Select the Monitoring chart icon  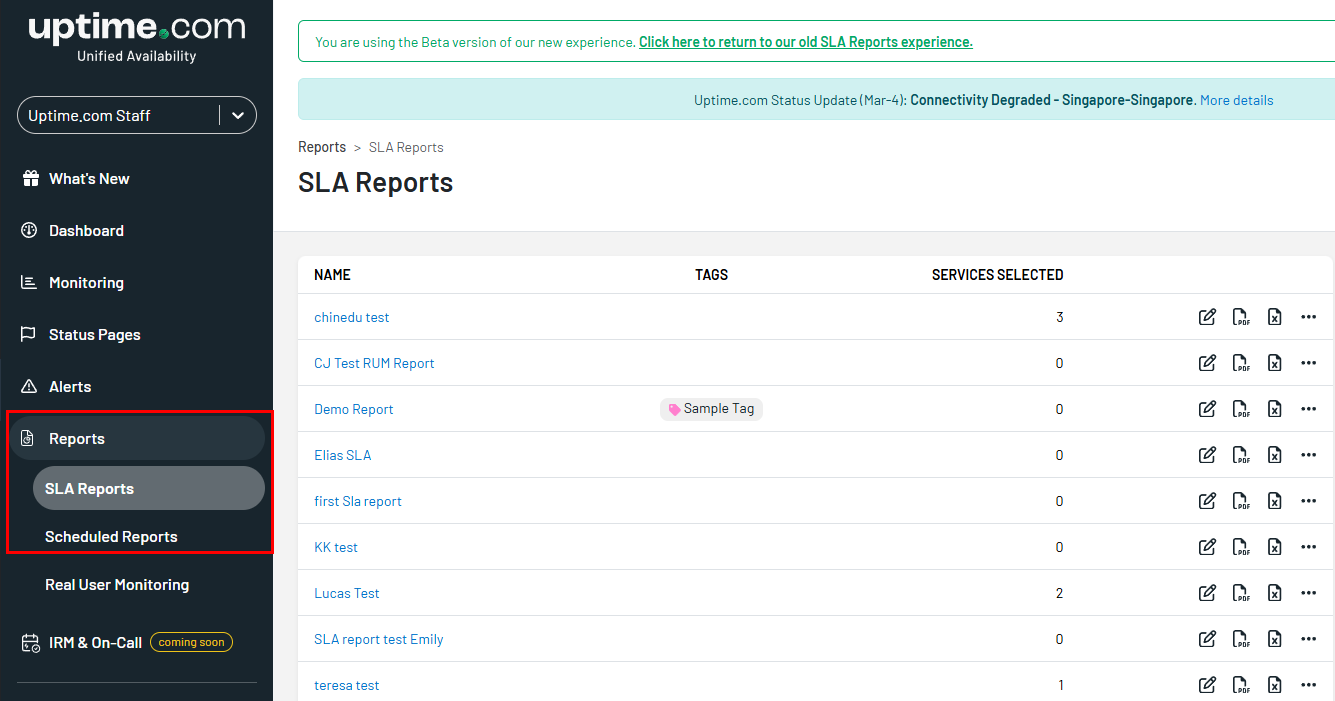point(29,283)
